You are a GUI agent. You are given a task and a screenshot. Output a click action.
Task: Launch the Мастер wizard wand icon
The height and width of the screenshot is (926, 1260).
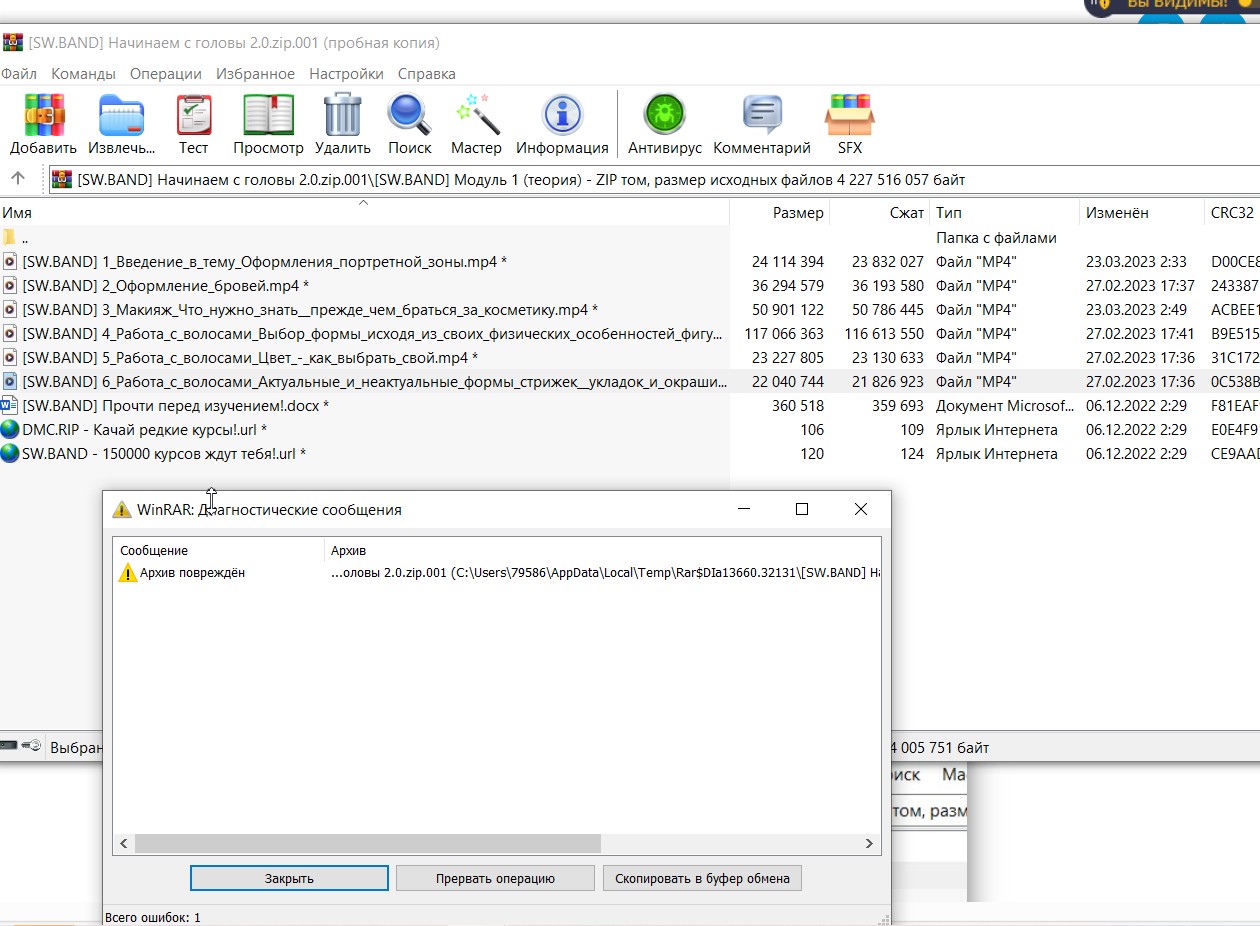476,116
